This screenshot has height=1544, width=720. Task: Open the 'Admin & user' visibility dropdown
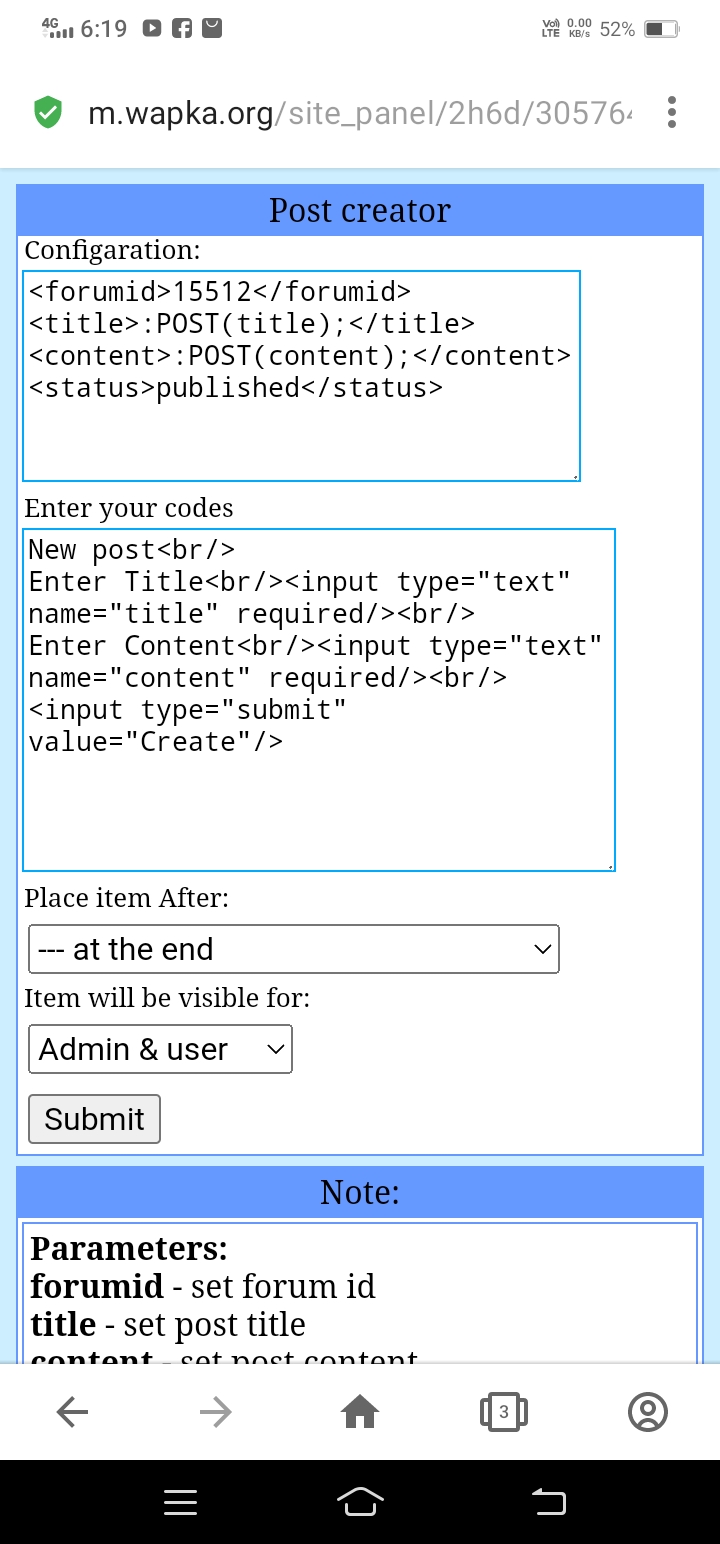click(160, 1049)
